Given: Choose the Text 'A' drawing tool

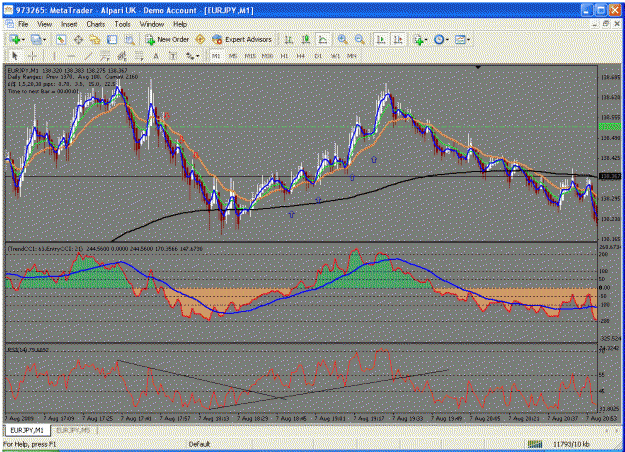Looking at the screenshot, I should pos(156,56).
